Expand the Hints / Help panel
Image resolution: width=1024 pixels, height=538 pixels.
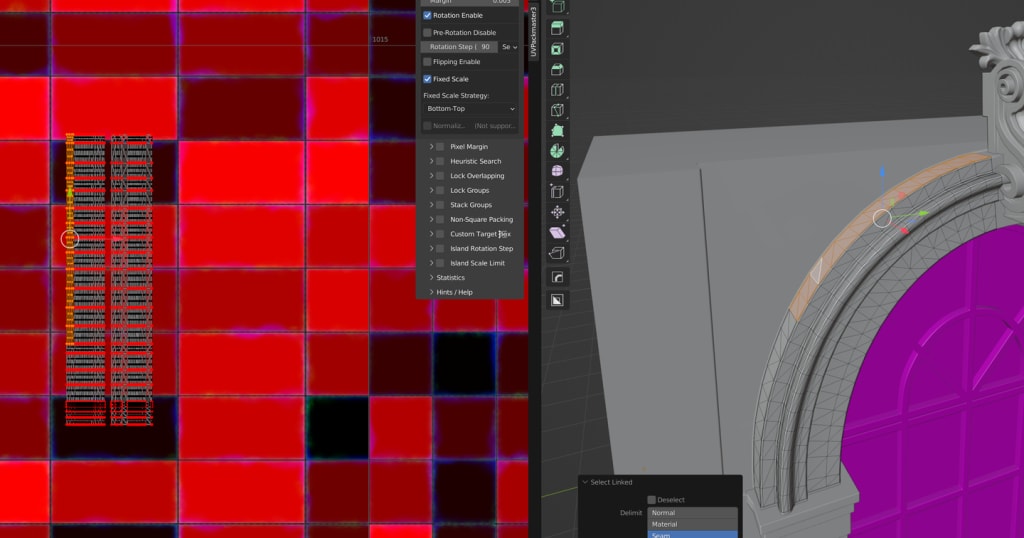click(432, 292)
